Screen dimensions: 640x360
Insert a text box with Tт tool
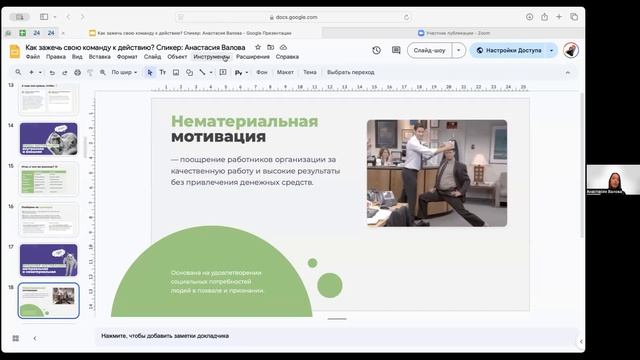click(x=162, y=72)
